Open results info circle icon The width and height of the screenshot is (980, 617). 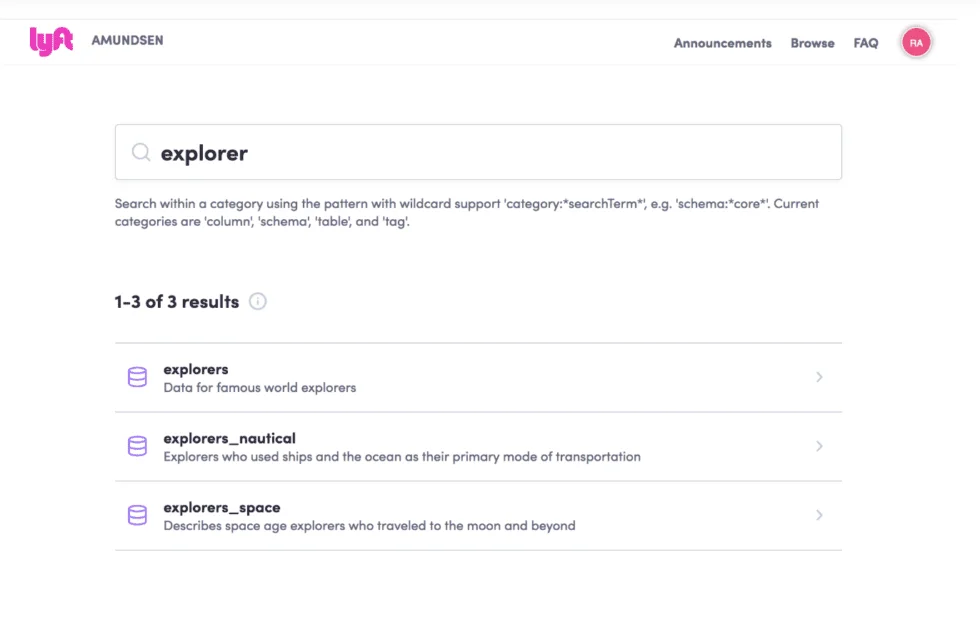pos(258,301)
